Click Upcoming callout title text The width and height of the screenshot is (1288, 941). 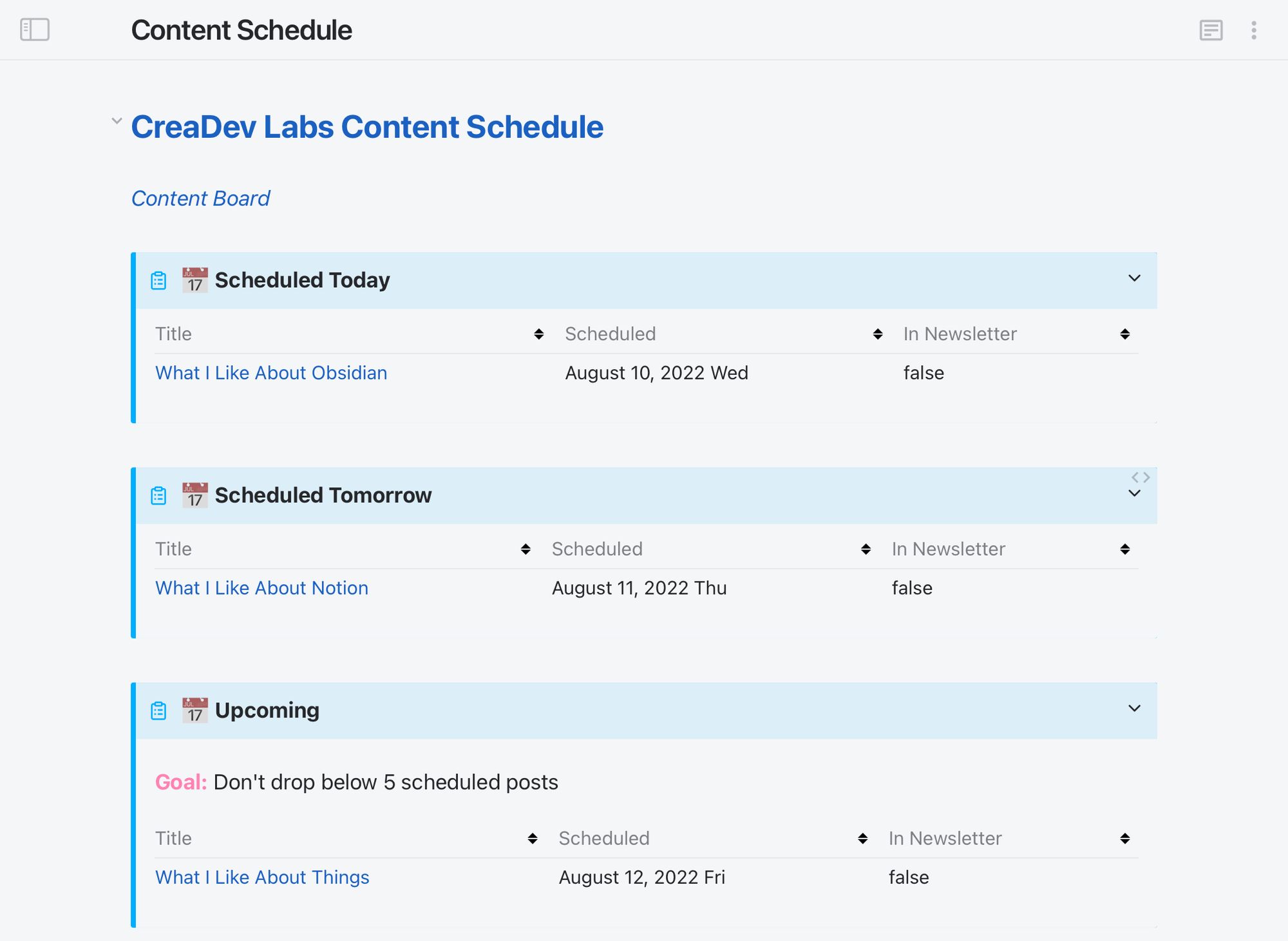(x=267, y=710)
